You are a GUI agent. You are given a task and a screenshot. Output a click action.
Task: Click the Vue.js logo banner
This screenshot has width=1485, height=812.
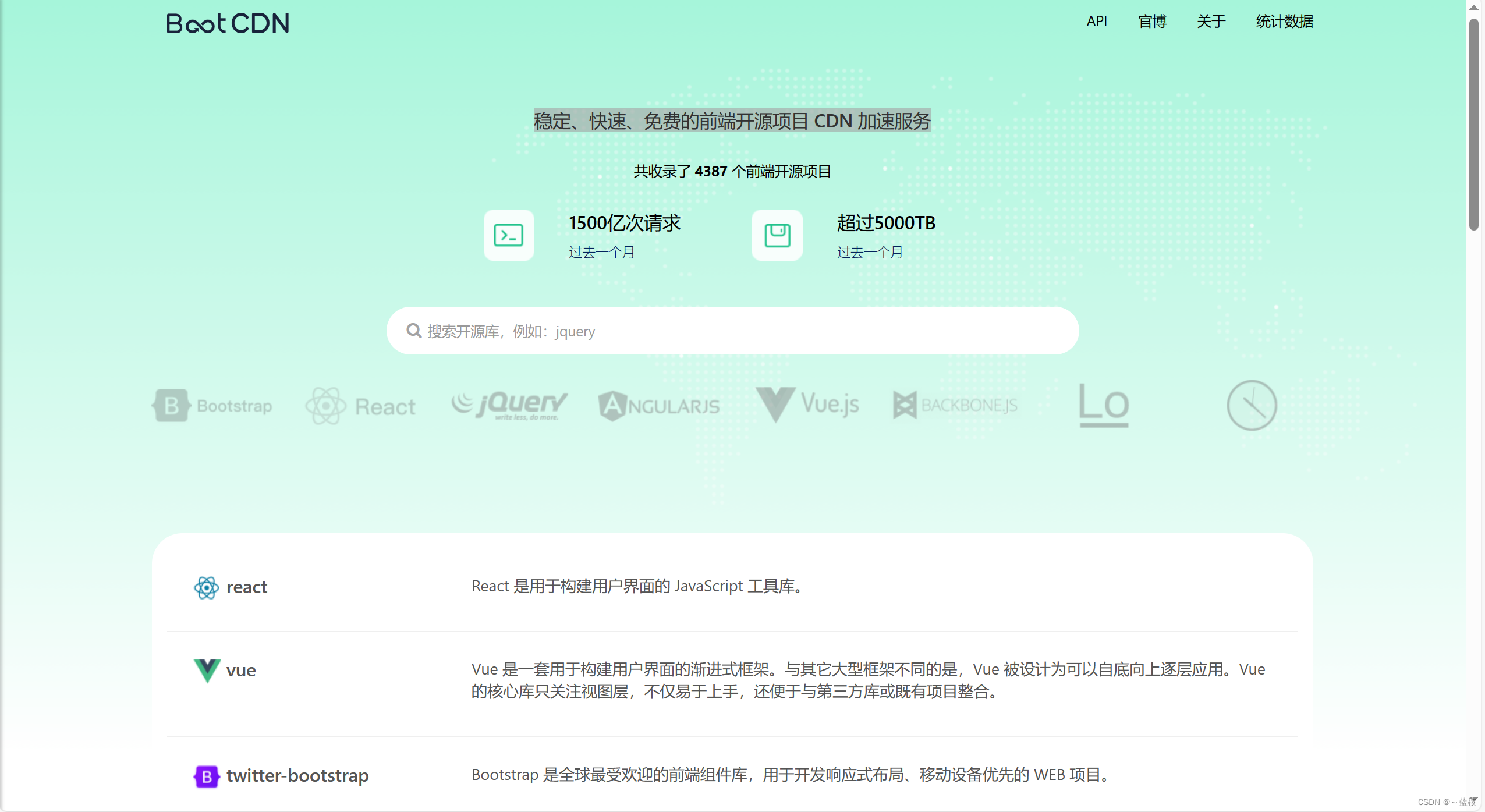807,405
